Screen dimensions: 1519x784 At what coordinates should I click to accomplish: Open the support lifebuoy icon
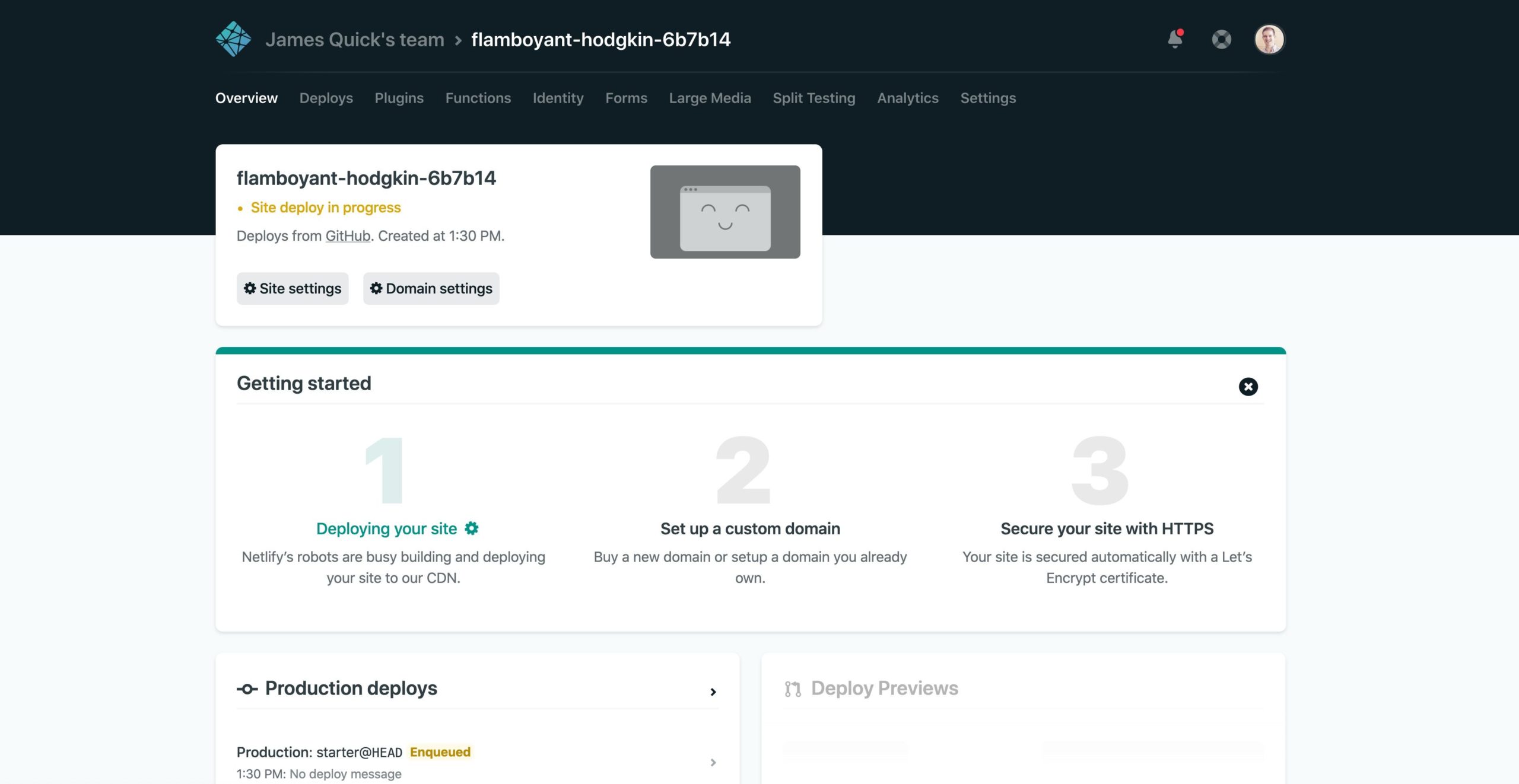click(1221, 40)
